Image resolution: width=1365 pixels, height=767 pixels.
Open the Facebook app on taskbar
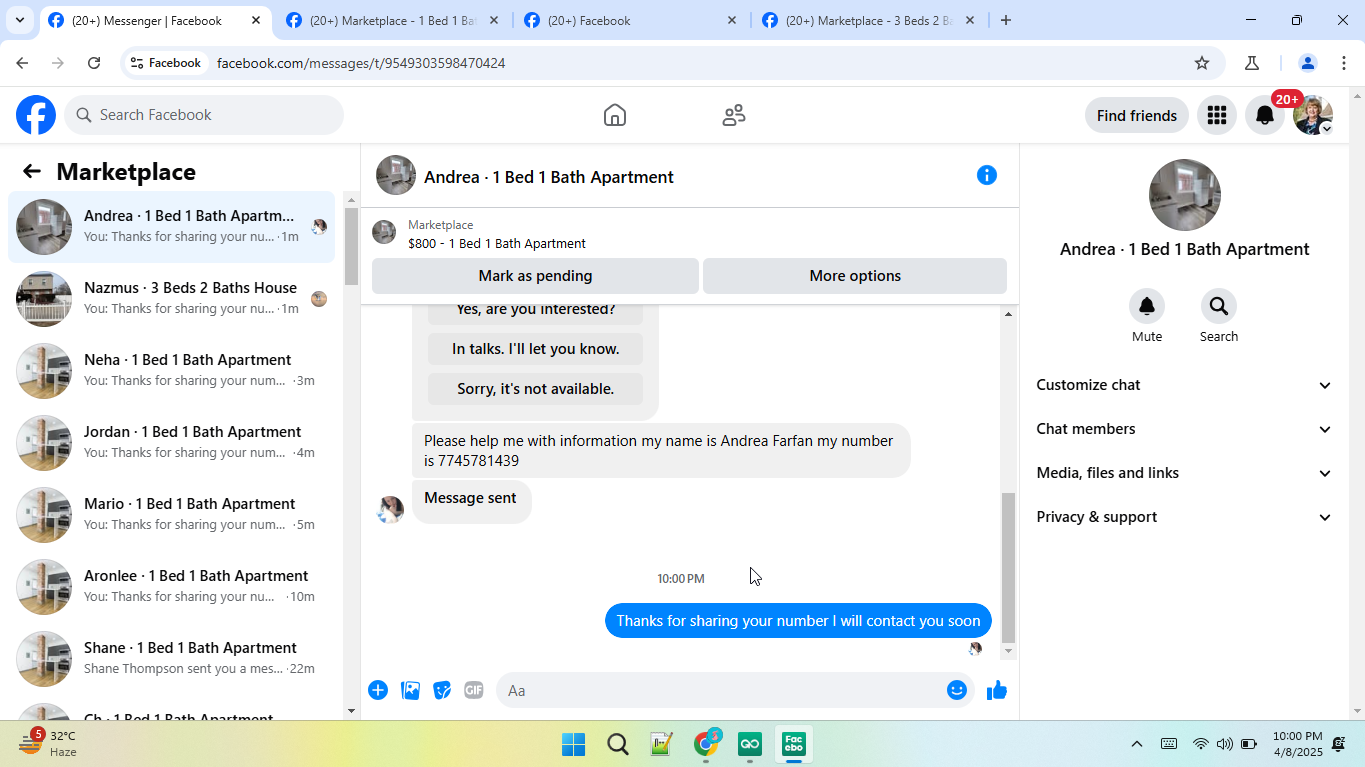[x=794, y=744]
